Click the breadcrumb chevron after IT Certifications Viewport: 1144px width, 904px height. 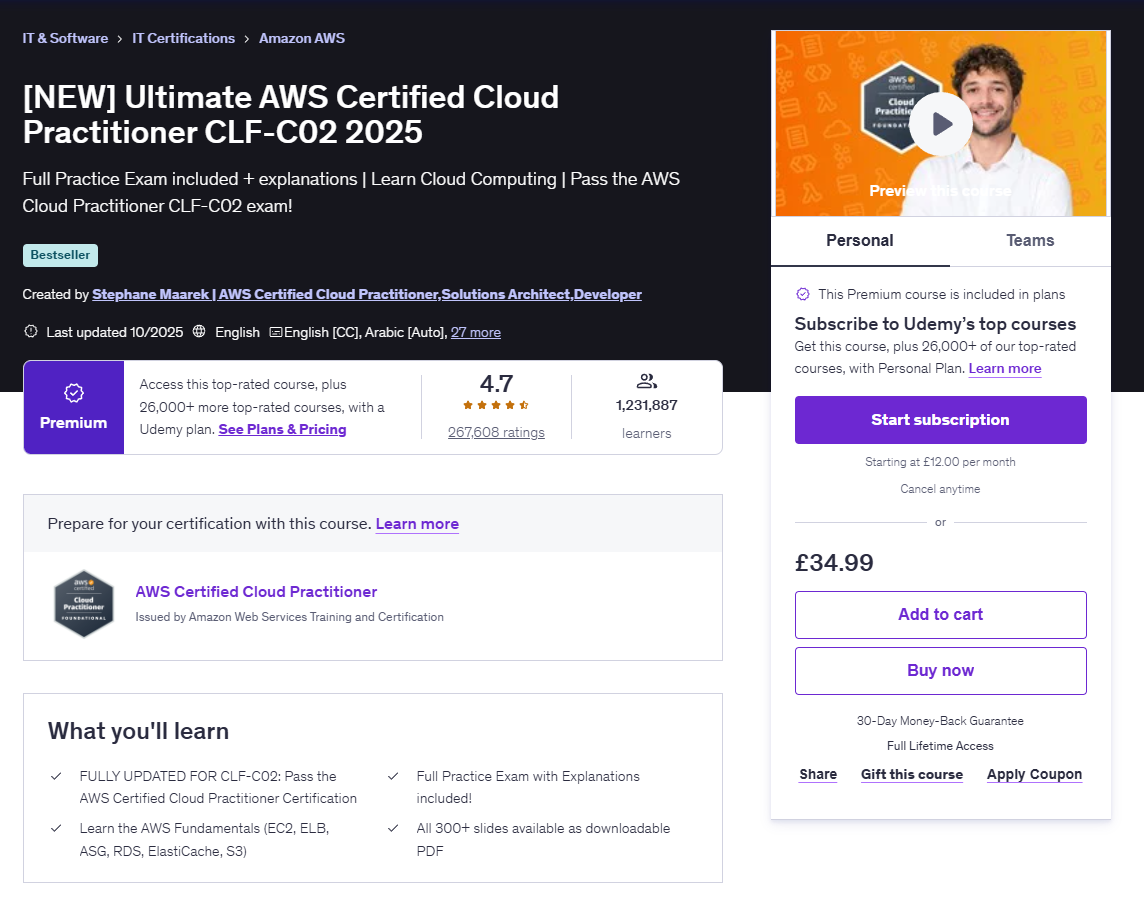click(x=247, y=39)
